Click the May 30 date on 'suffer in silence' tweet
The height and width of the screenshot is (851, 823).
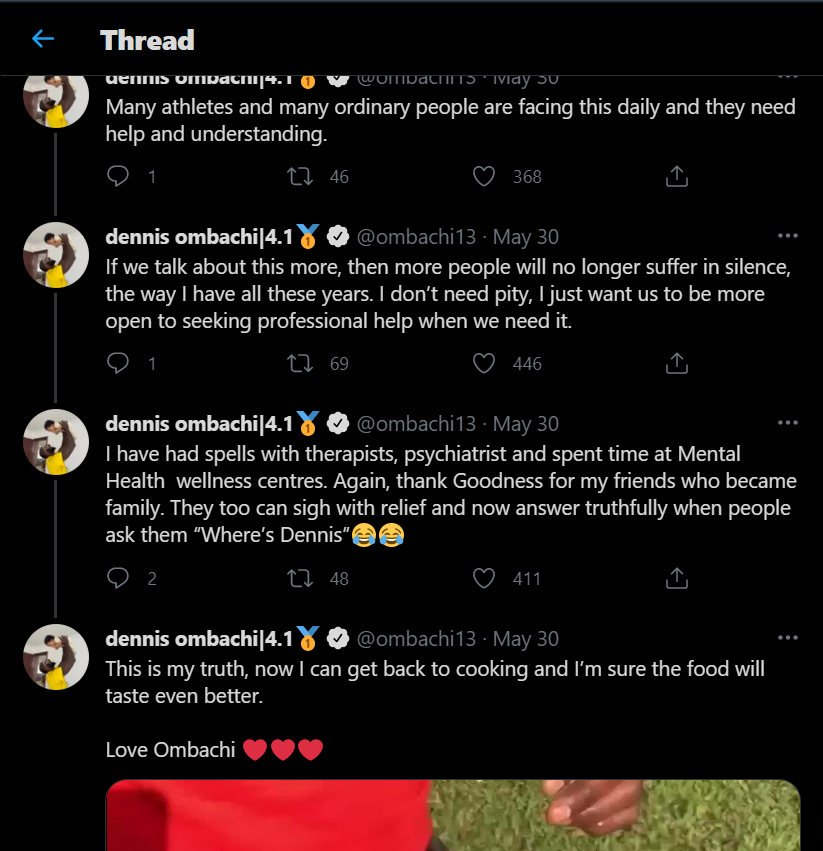(526, 237)
